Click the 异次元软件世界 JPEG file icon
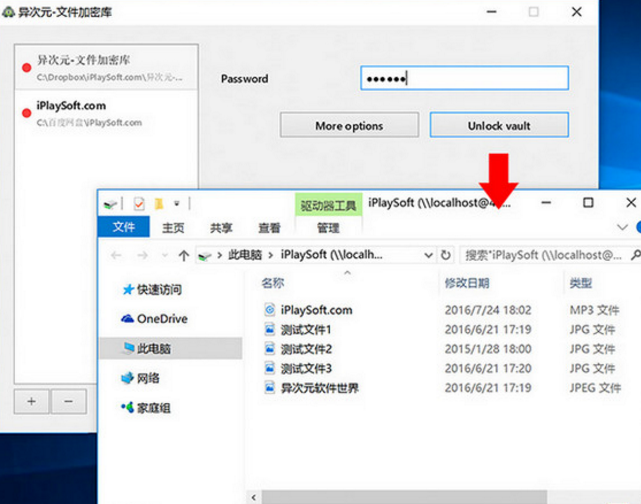 point(269,387)
